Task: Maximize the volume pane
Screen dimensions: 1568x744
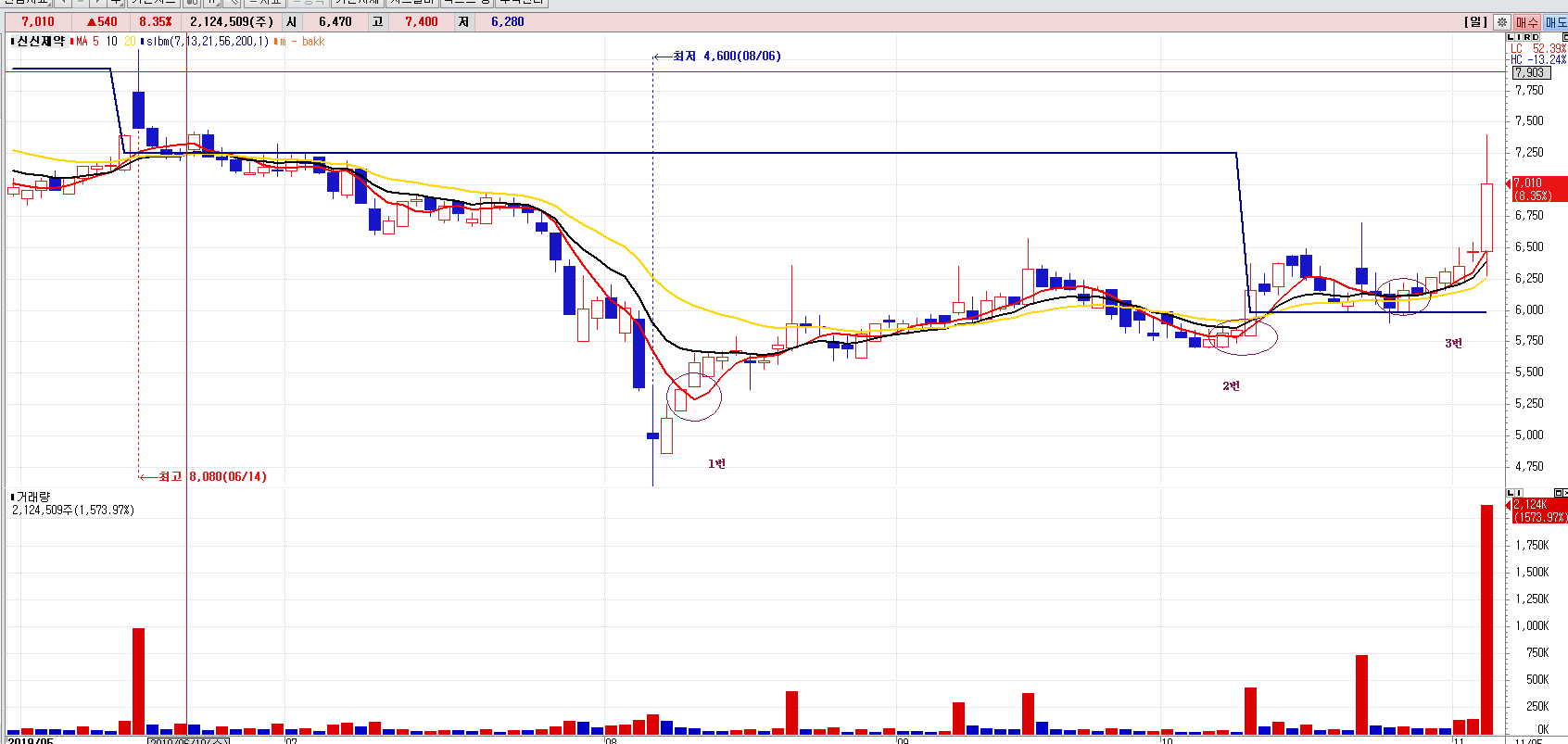Action: coord(1561,493)
